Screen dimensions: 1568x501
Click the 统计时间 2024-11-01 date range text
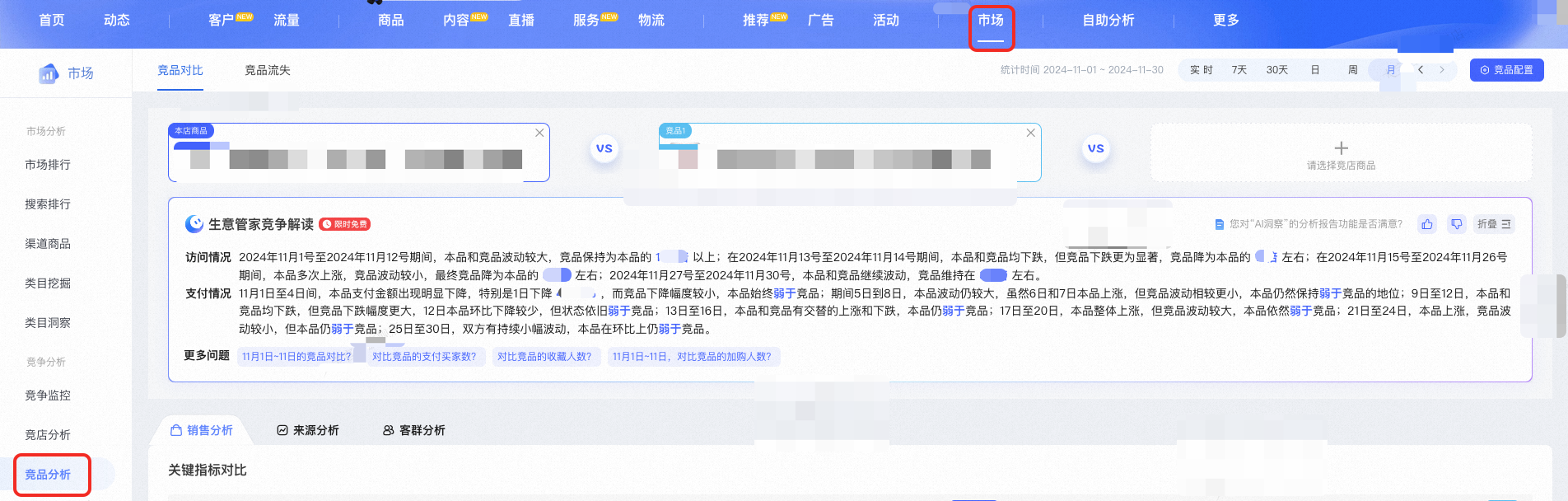click(x=1081, y=70)
